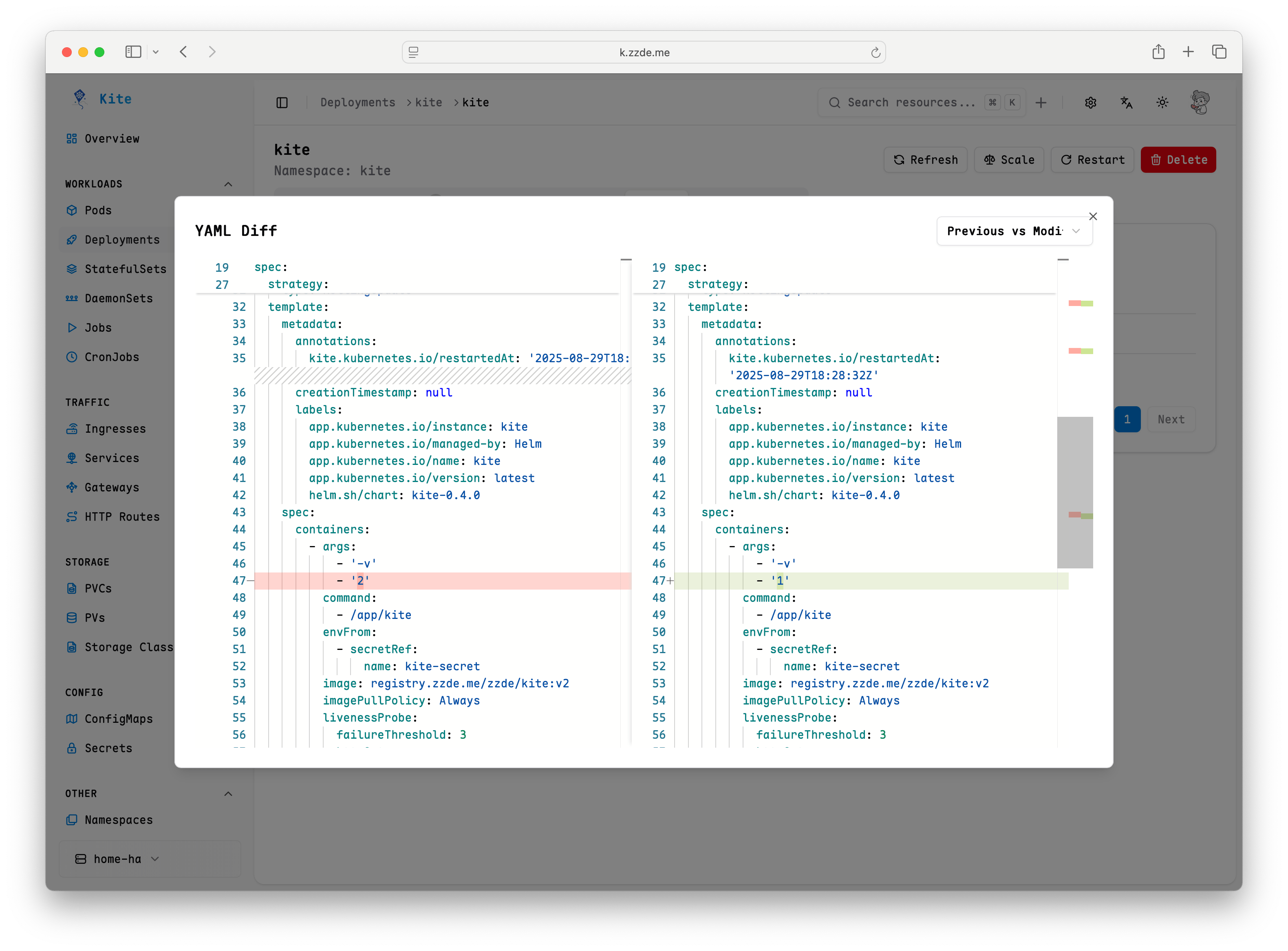Click the Safari share icon

tap(1158, 52)
